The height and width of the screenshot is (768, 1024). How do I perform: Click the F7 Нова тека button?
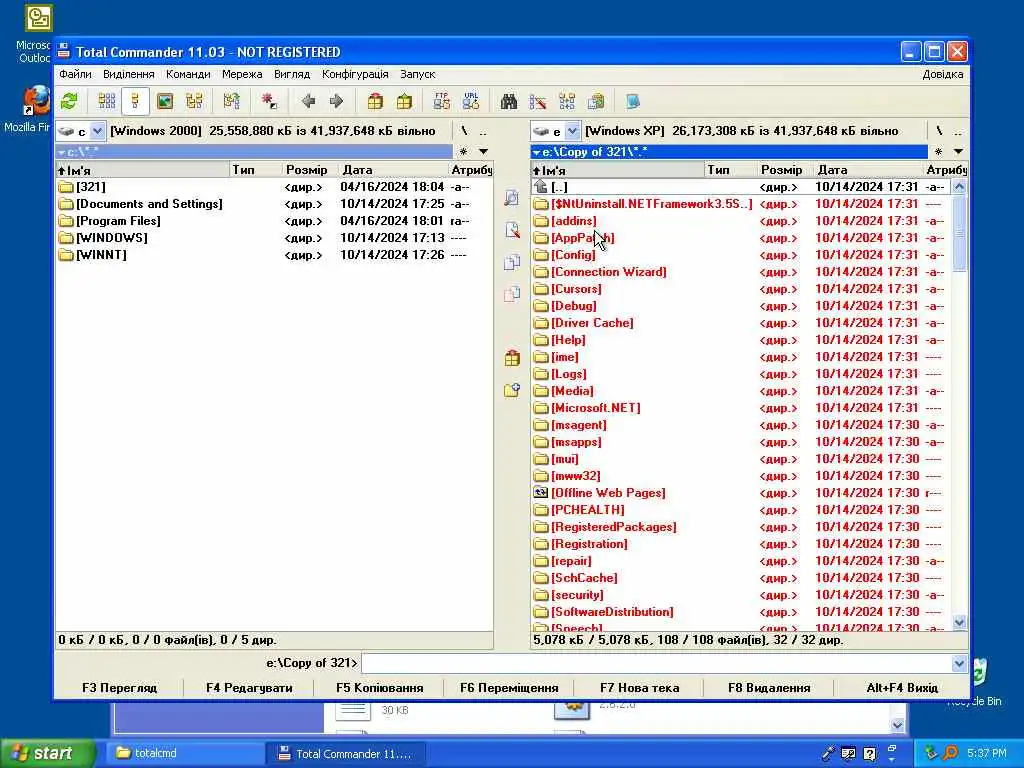[x=639, y=688]
